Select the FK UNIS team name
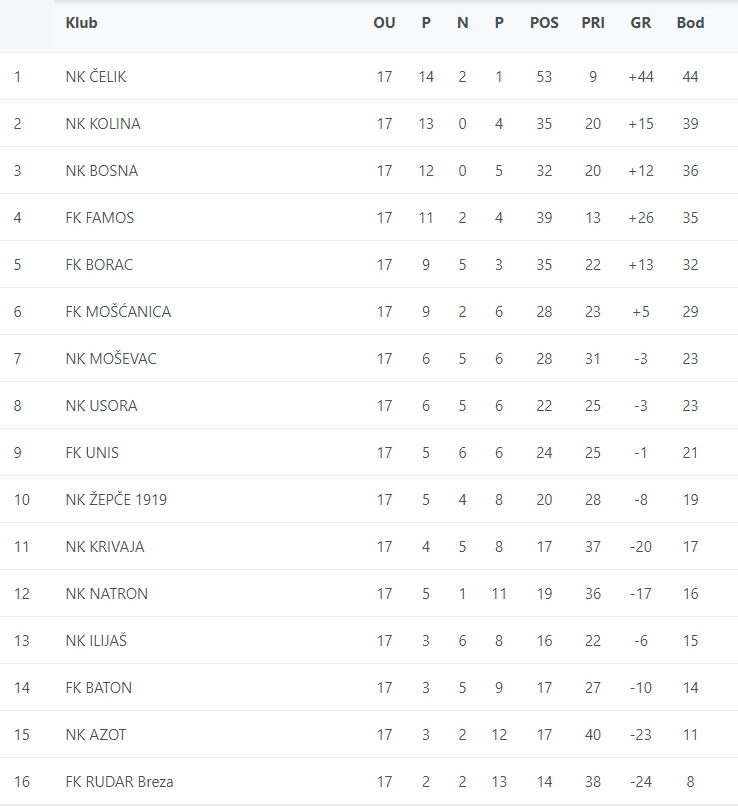This screenshot has width=738, height=806. (x=92, y=452)
